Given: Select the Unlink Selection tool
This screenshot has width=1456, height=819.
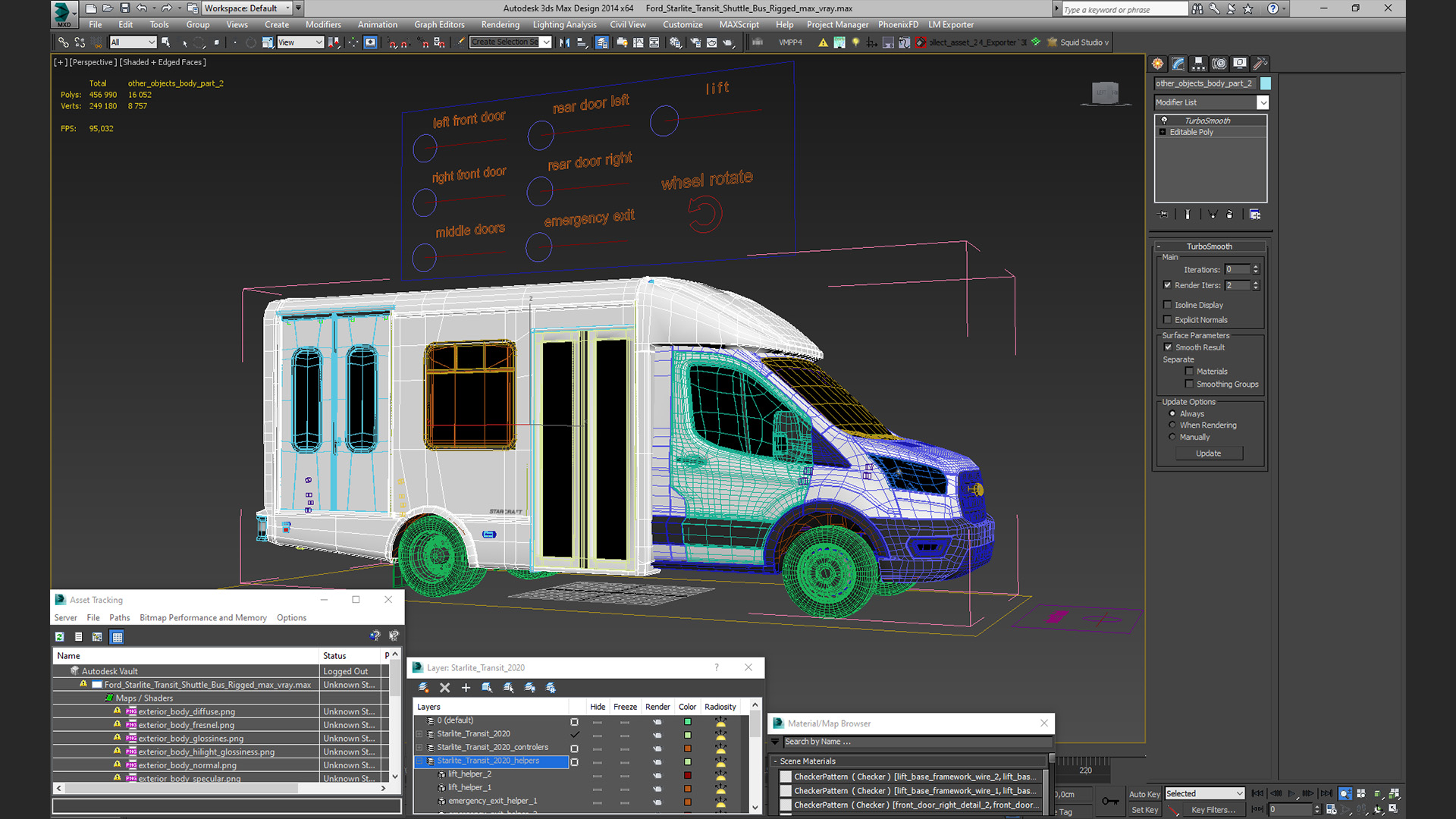Looking at the screenshot, I should coord(80,42).
